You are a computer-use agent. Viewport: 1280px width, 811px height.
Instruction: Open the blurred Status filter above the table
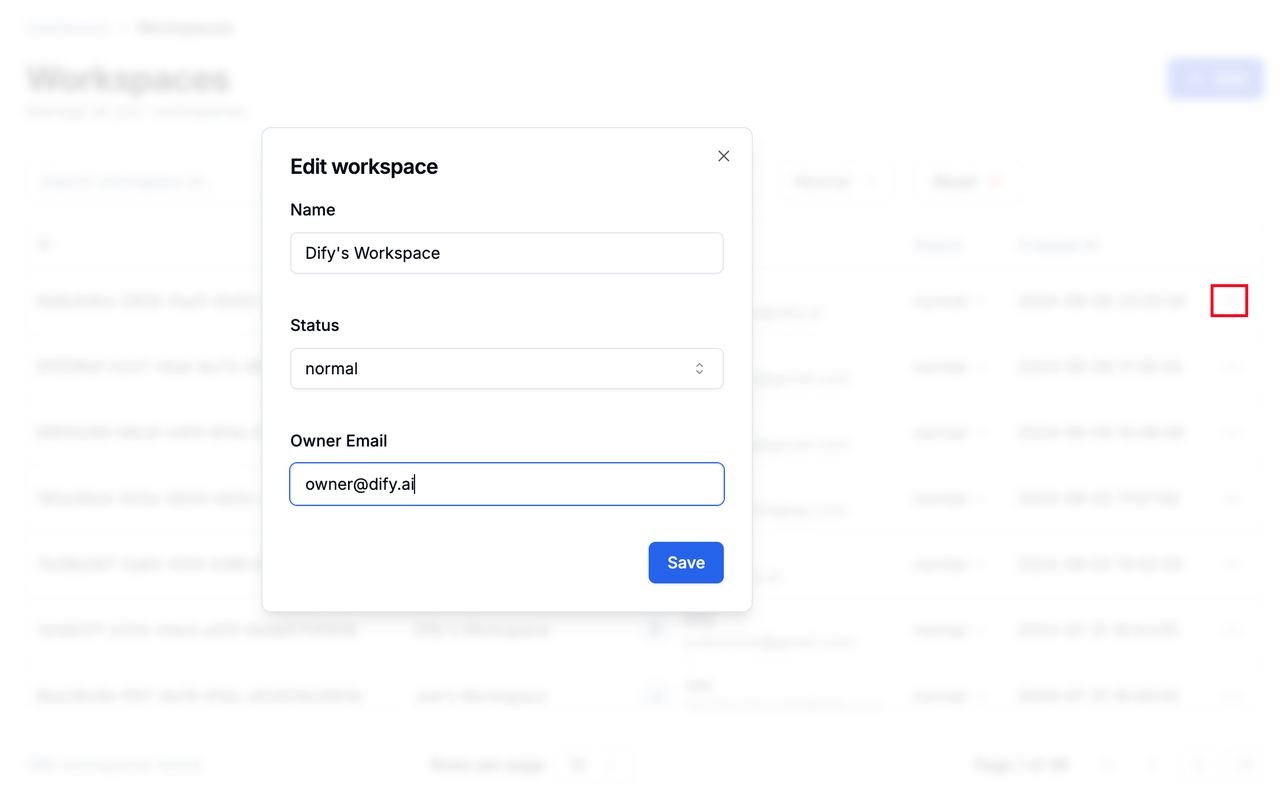click(x=835, y=181)
